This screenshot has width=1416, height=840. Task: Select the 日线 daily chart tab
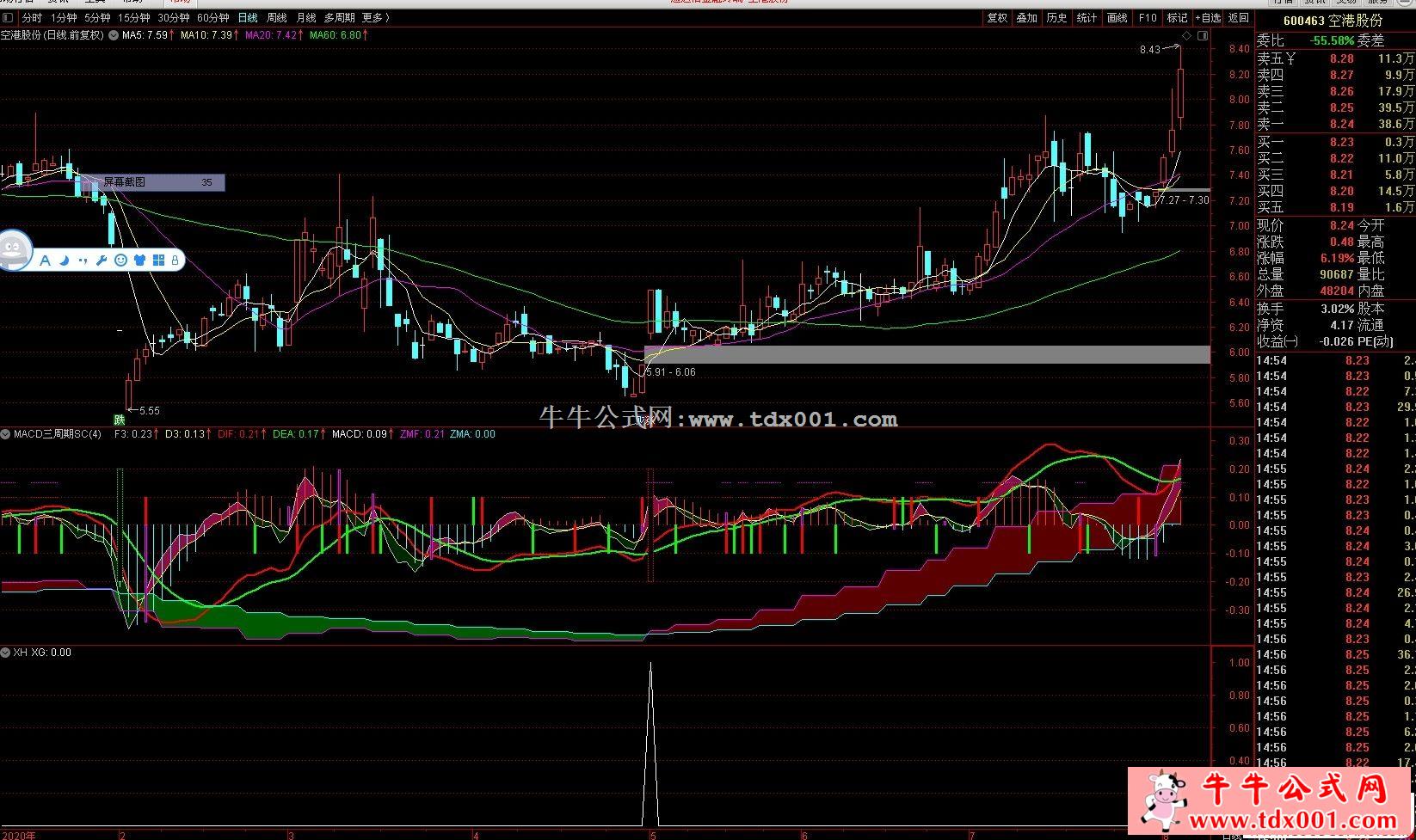click(248, 17)
